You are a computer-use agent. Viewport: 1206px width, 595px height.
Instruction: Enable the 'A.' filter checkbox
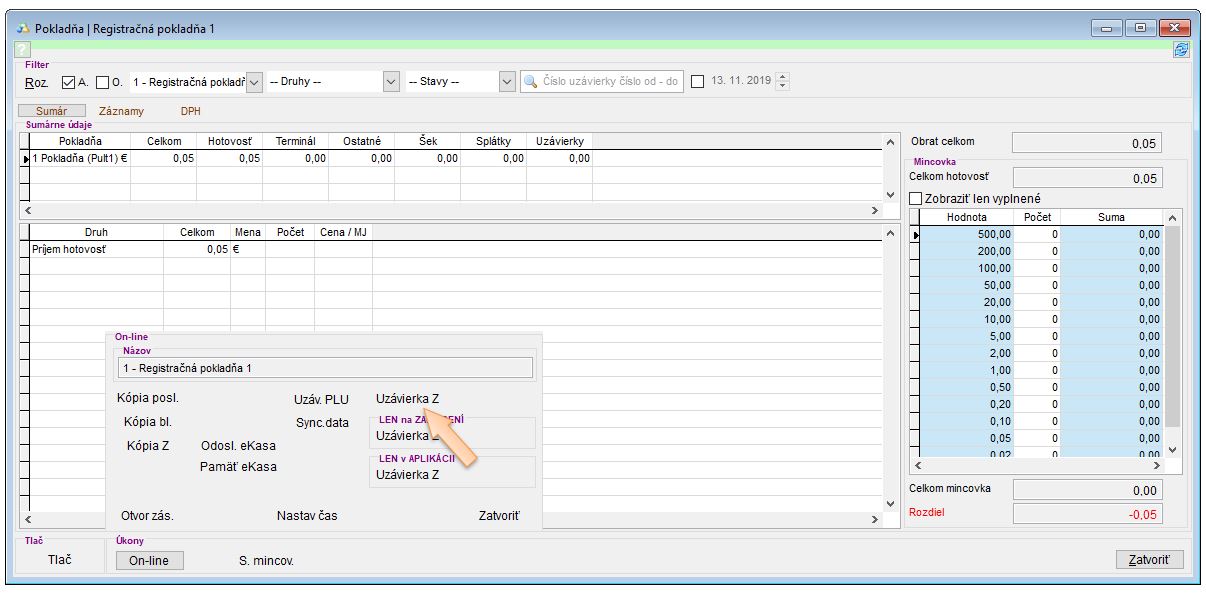pos(69,82)
